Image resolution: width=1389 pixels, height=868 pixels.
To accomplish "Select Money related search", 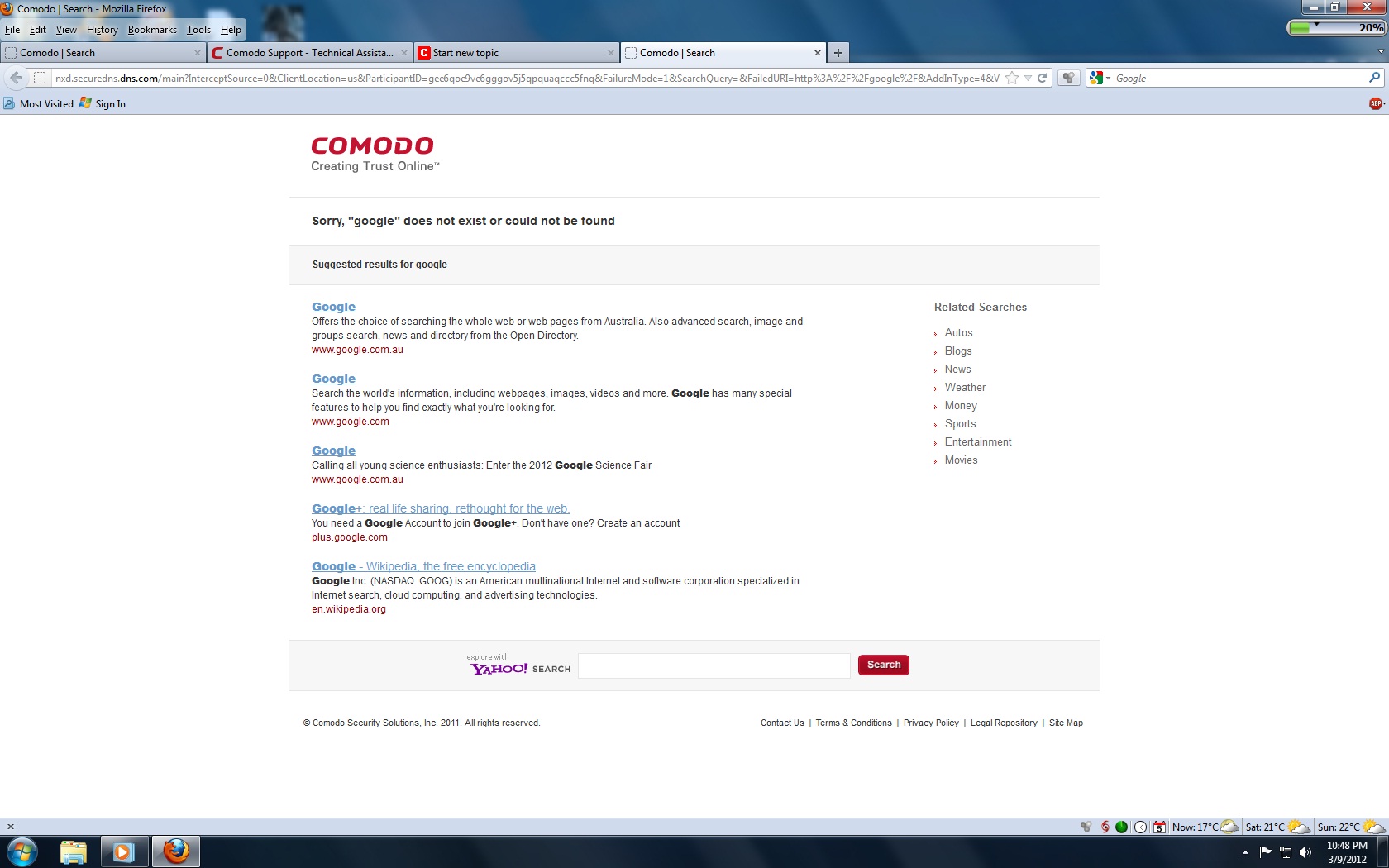I will tap(961, 406).
